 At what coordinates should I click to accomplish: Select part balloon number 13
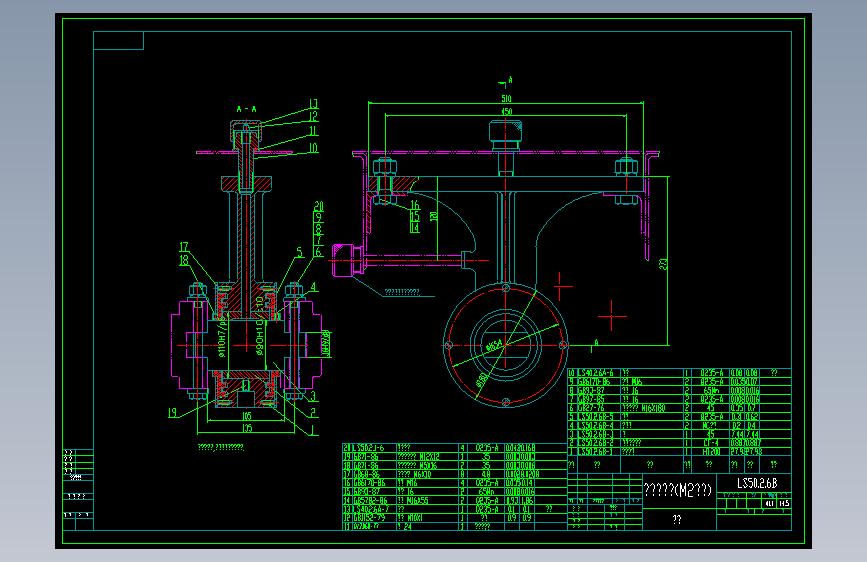point(314,104)
